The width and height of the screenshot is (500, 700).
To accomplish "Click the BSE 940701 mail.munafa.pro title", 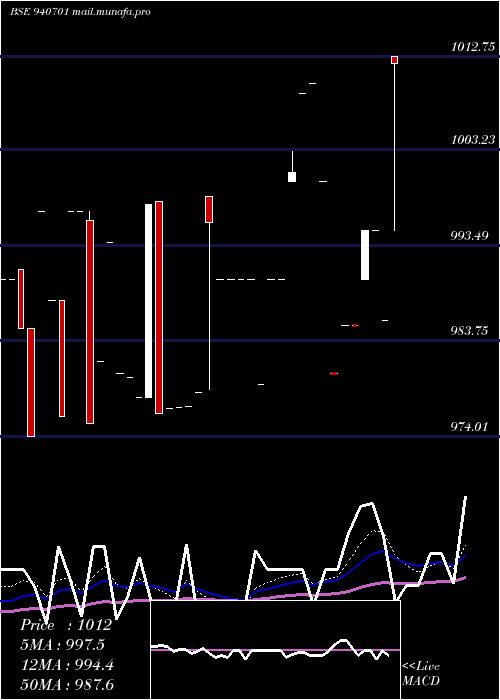I will (x=80, y=12).
